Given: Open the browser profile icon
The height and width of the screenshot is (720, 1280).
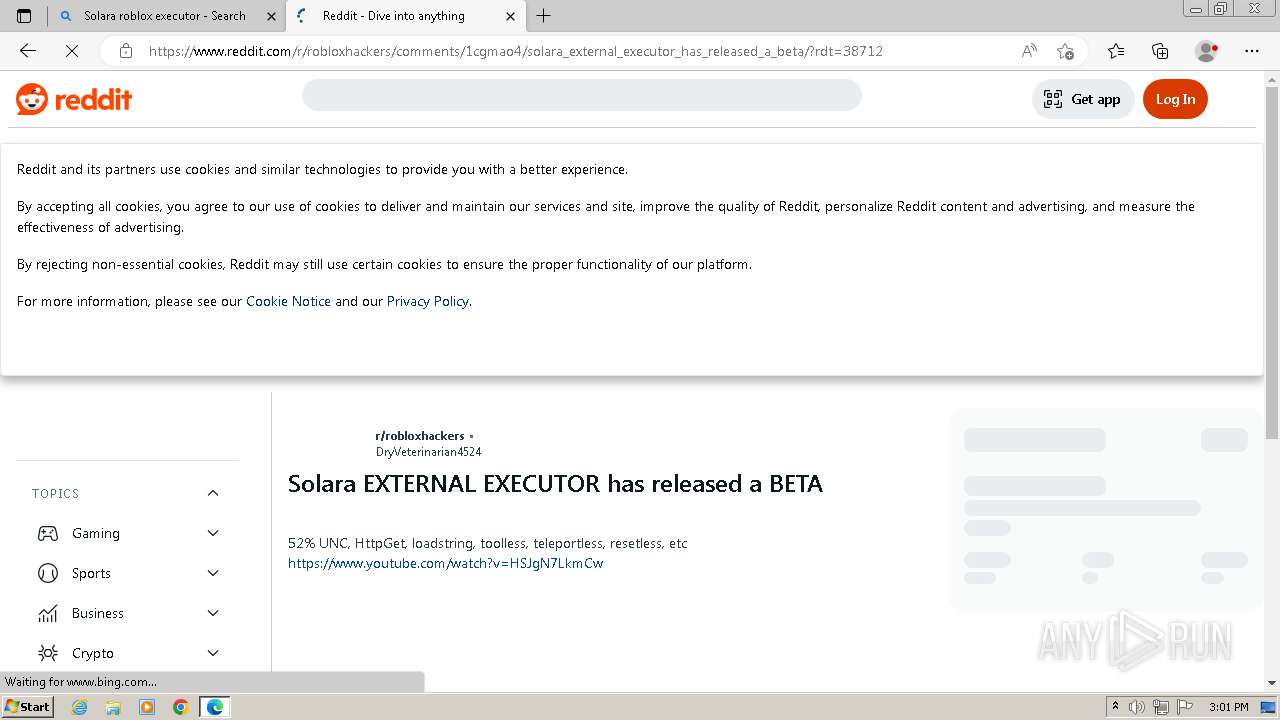Looking at the screenshot, I should tap(1207, 51).
